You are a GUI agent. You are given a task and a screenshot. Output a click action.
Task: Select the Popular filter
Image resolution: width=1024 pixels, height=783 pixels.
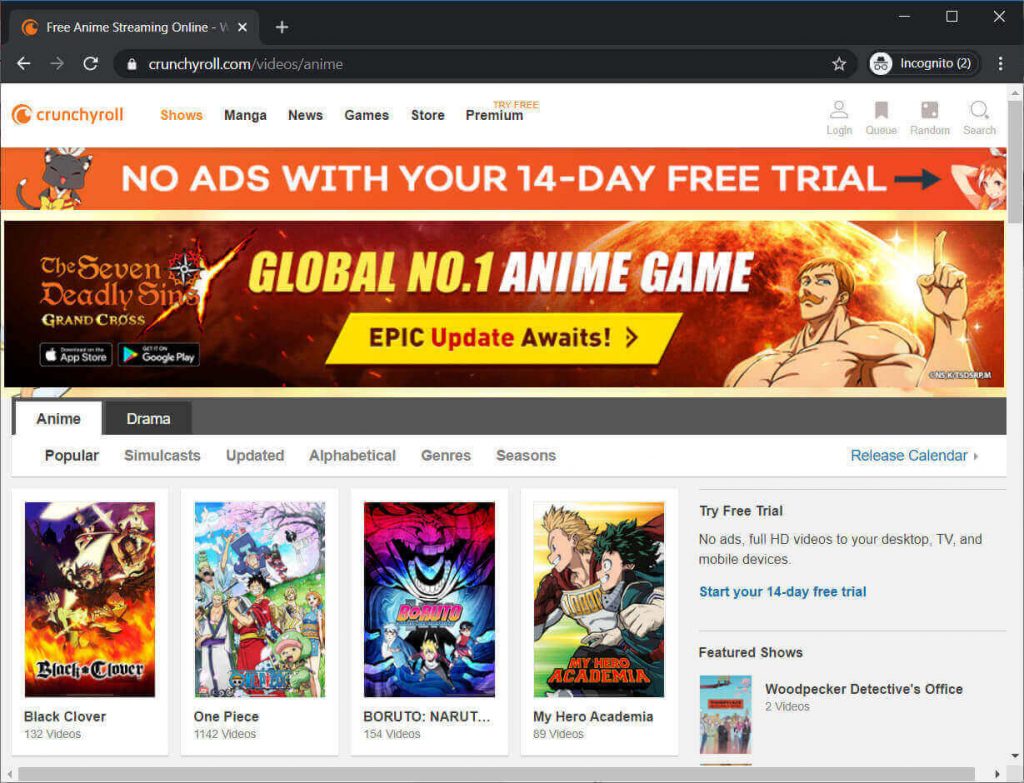[x=71, y=456]
